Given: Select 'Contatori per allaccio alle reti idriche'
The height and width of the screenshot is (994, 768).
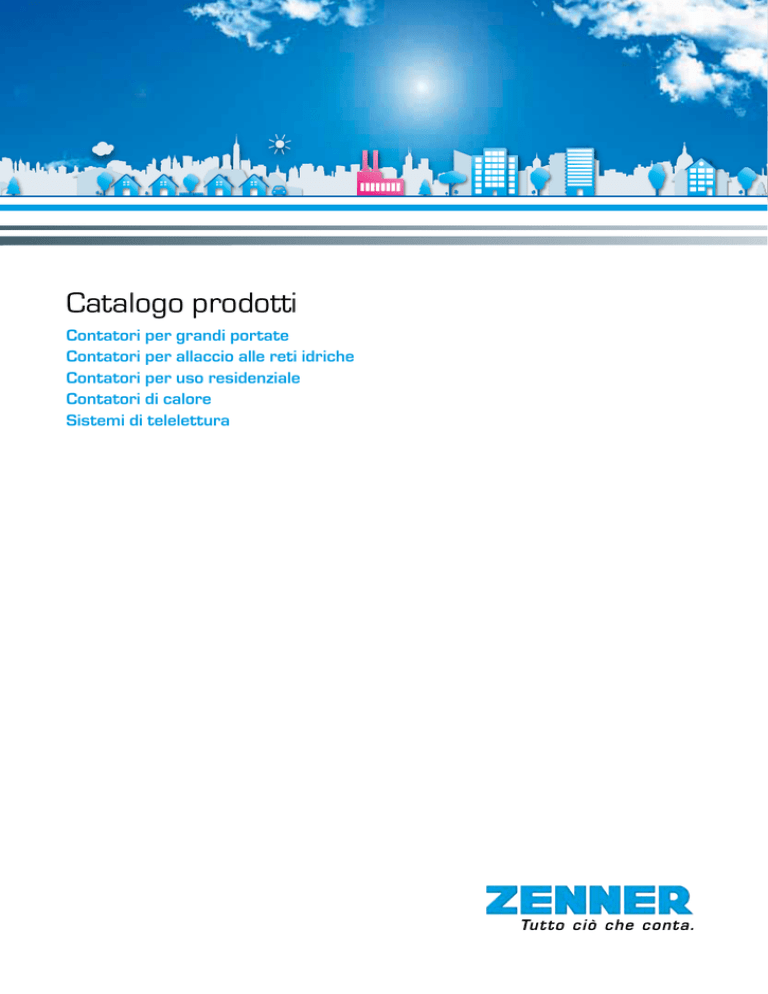Looking at the screenshot, I should [210, 356].
